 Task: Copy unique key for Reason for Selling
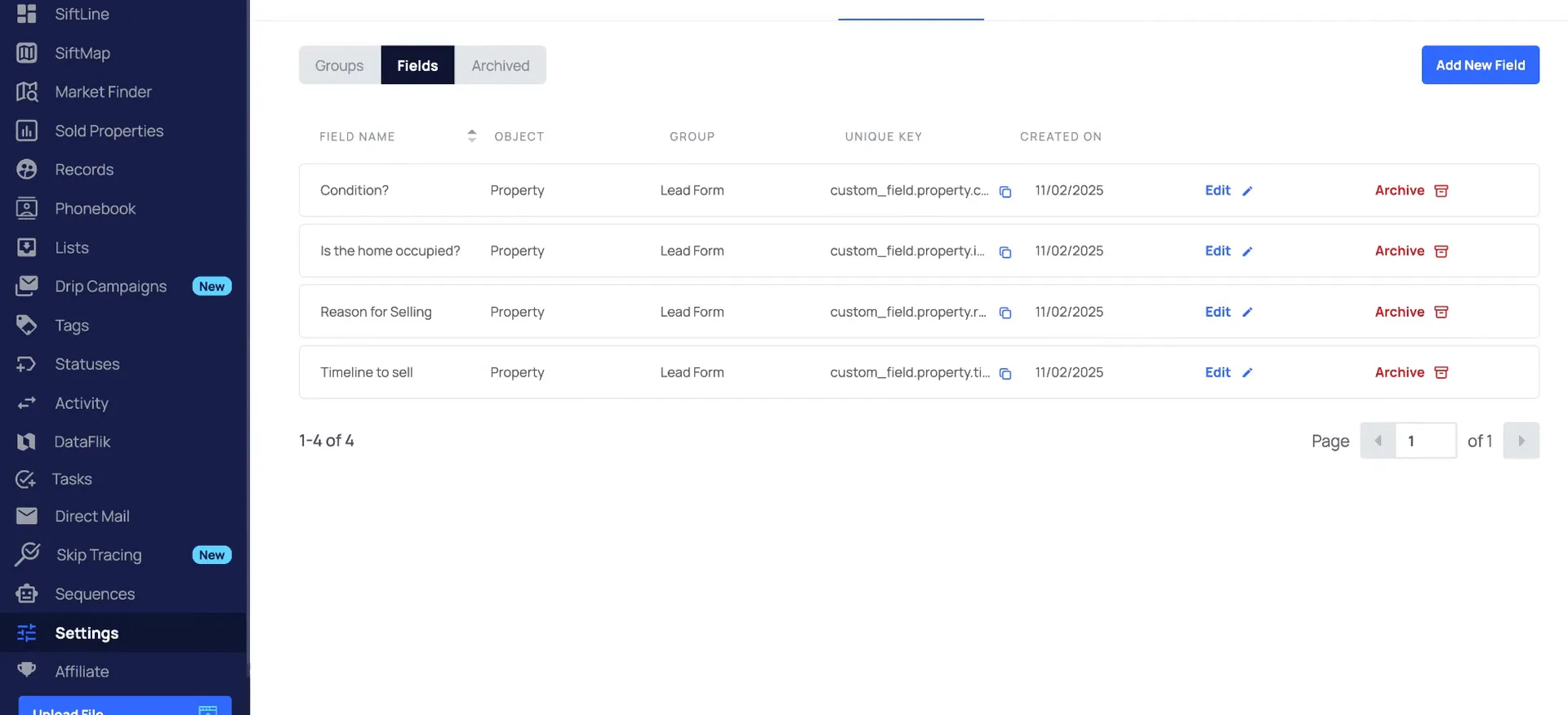pos(1005,313)
